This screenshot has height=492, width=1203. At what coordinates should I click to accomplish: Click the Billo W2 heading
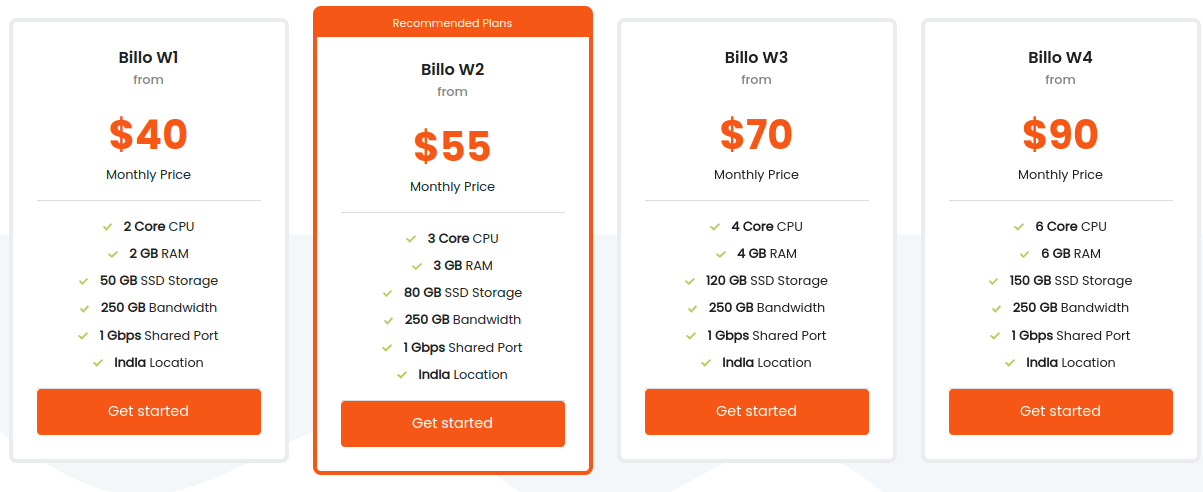tap(452, 69)
